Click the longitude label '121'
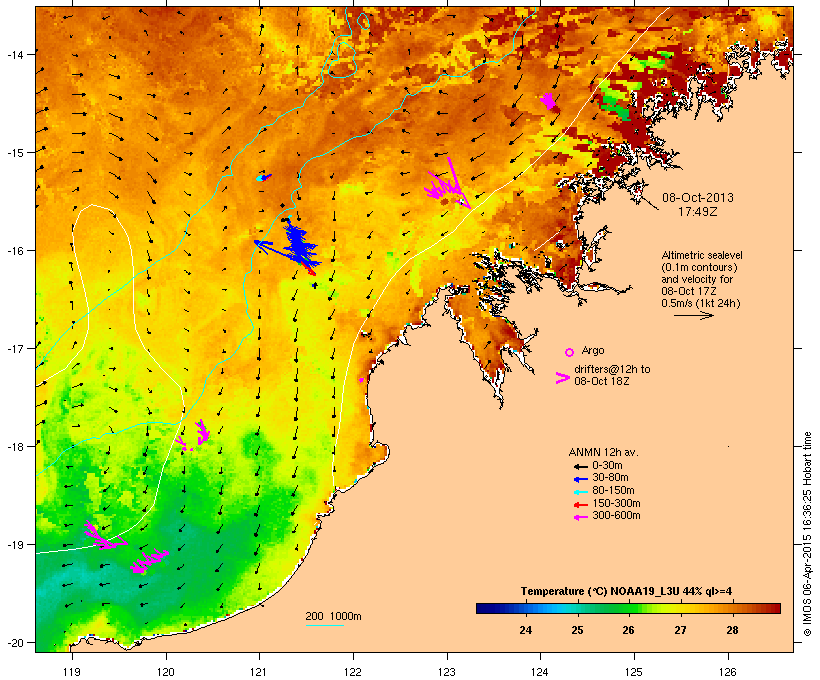This screenshot has width=820, height=680. point(259,672)
